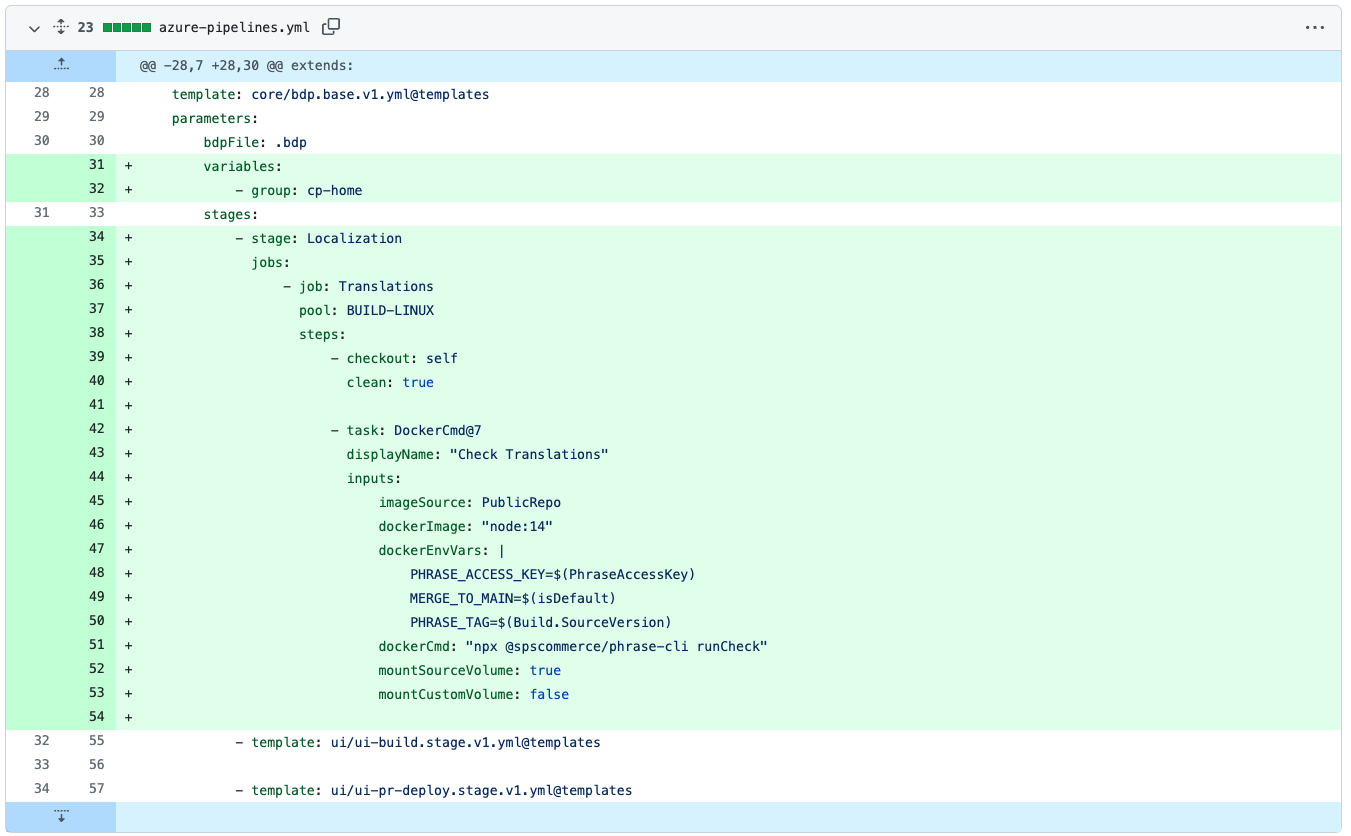This screenshot has width=1351, height=836.
Task: Click the 'template: core/bdp.base.v1.yml@templates' line
Action: point(330,94)
